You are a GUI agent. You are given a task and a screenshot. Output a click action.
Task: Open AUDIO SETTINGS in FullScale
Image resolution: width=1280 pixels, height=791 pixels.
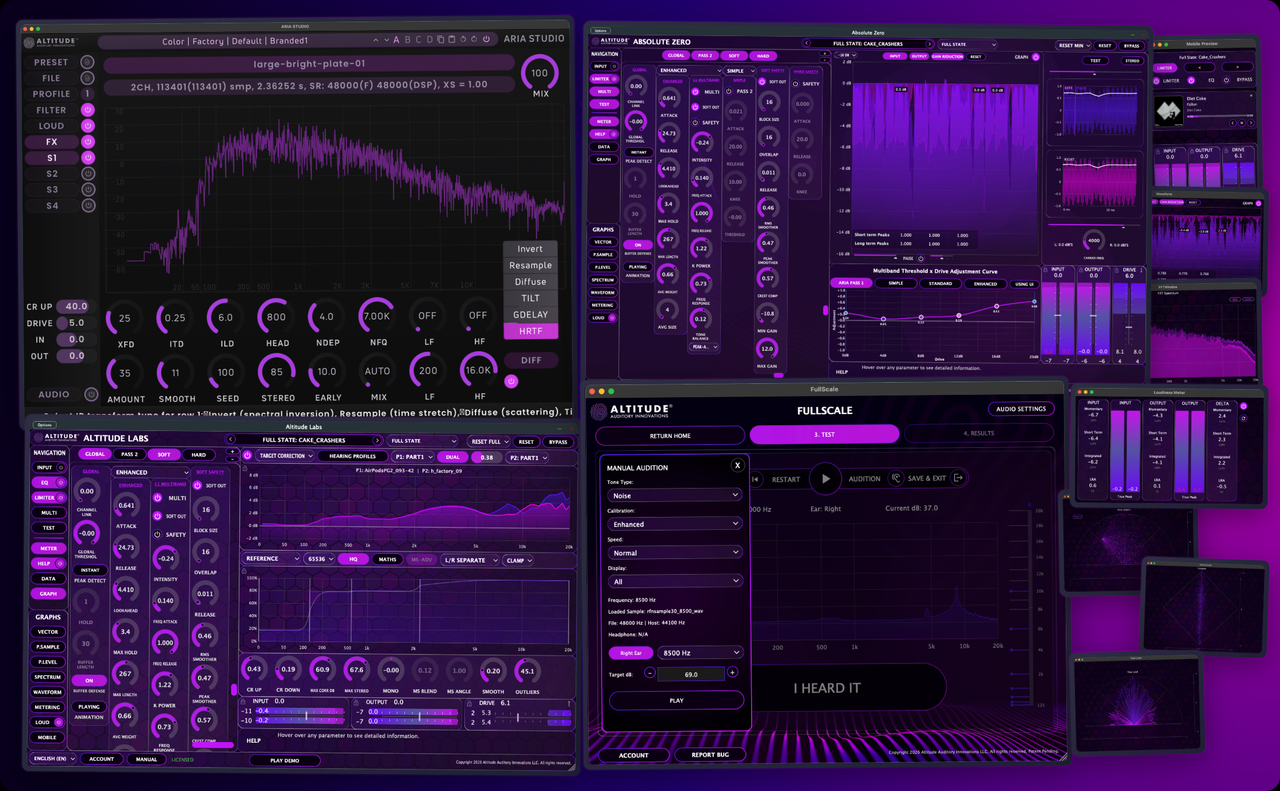point(1019,409)
